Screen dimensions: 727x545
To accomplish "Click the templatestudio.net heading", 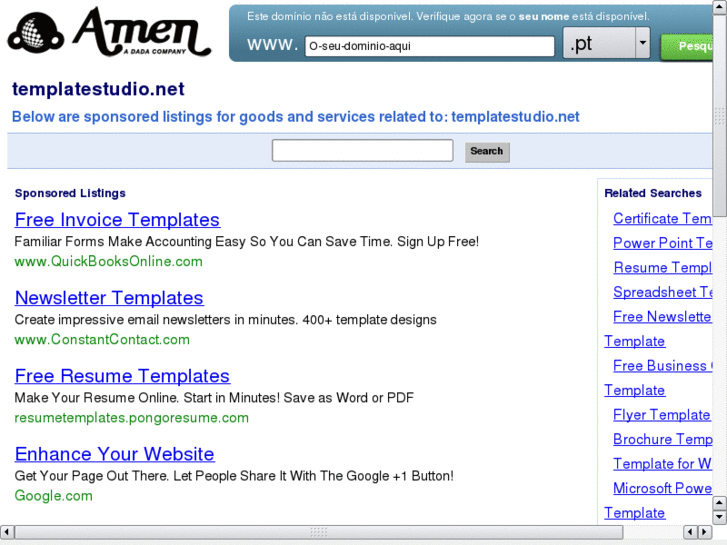I will click(x=98, y=89).
